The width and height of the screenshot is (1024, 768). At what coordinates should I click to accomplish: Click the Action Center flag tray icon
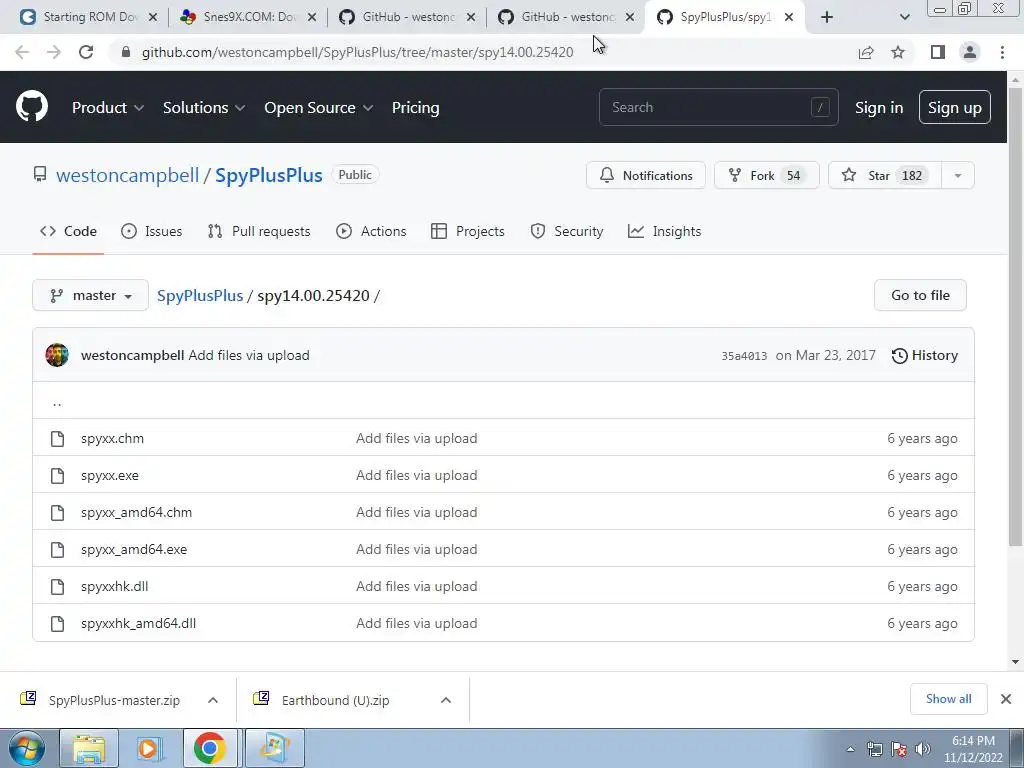(899, 749)
